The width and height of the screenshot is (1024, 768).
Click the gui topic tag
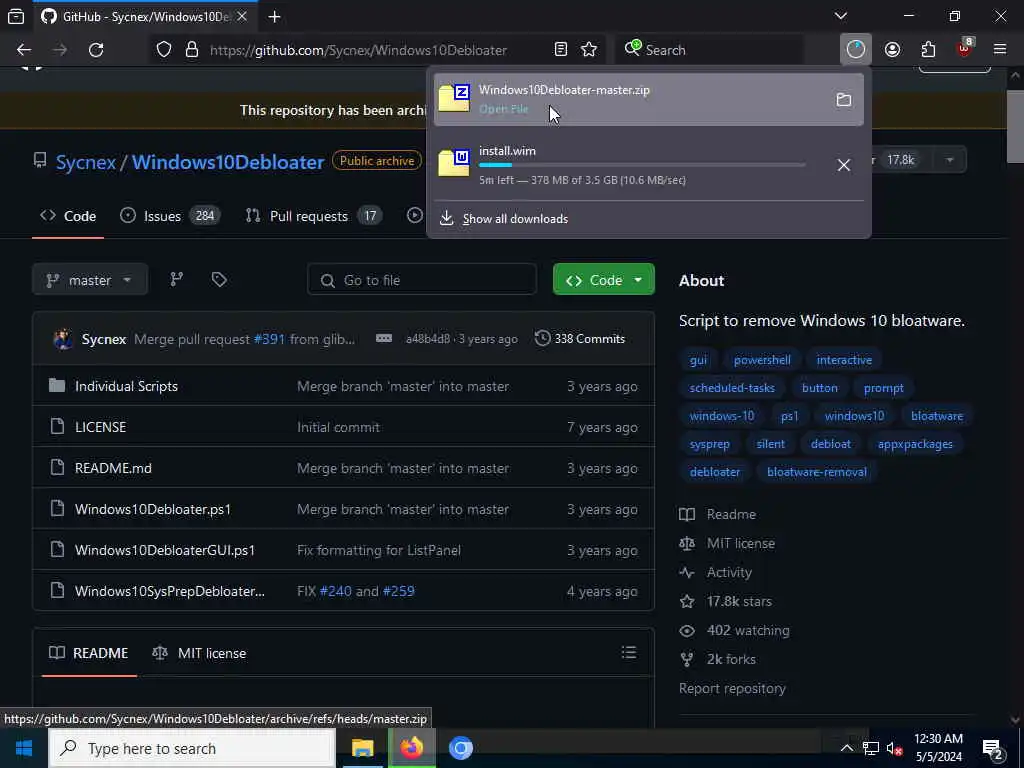pyautogui.click(x=698, y=360)
